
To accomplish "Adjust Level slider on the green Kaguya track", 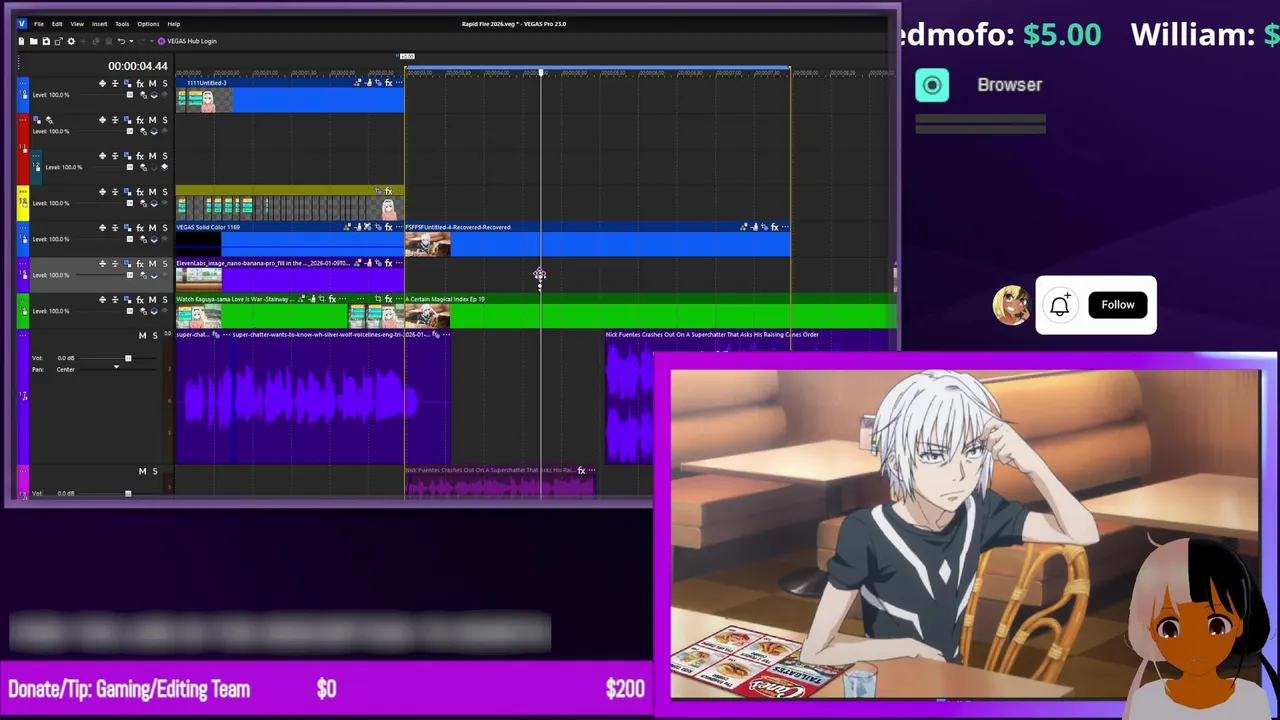I will [x=129, y=311].
